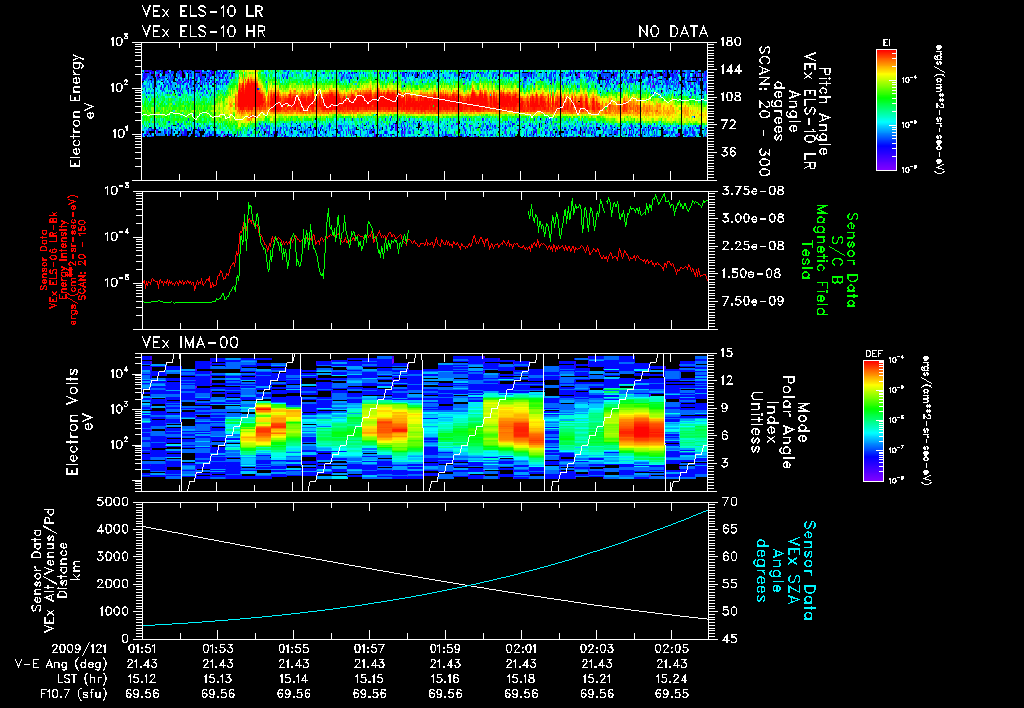
Task: Click the '02:01' time tick label
Action: click(x=521, y=649)
